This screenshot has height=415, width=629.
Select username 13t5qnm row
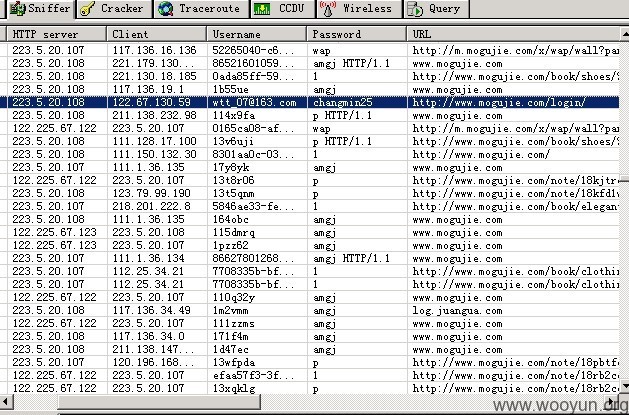(309, 193)
